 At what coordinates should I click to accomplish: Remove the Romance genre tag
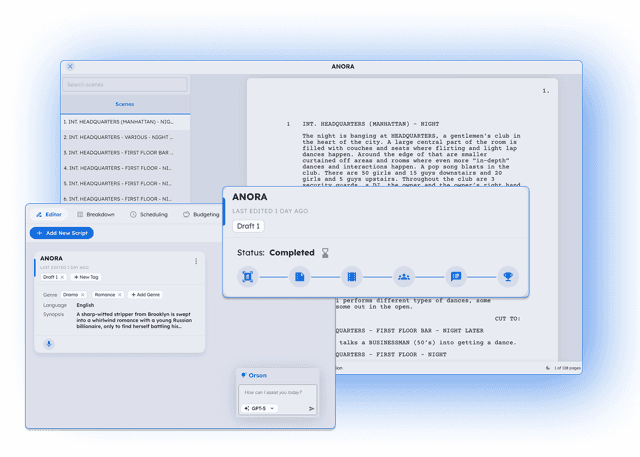(120, 295)
